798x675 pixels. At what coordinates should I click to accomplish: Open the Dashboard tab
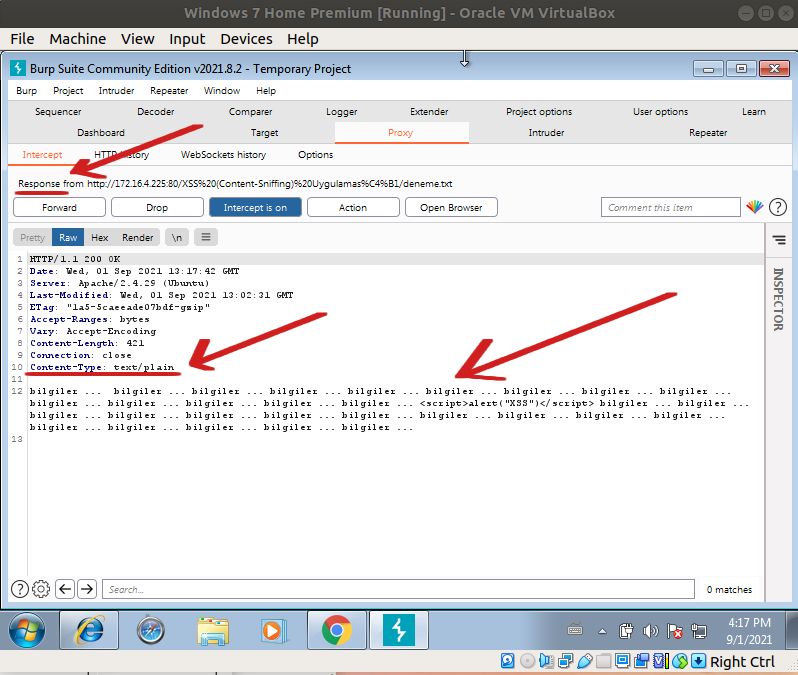point(101,132)
